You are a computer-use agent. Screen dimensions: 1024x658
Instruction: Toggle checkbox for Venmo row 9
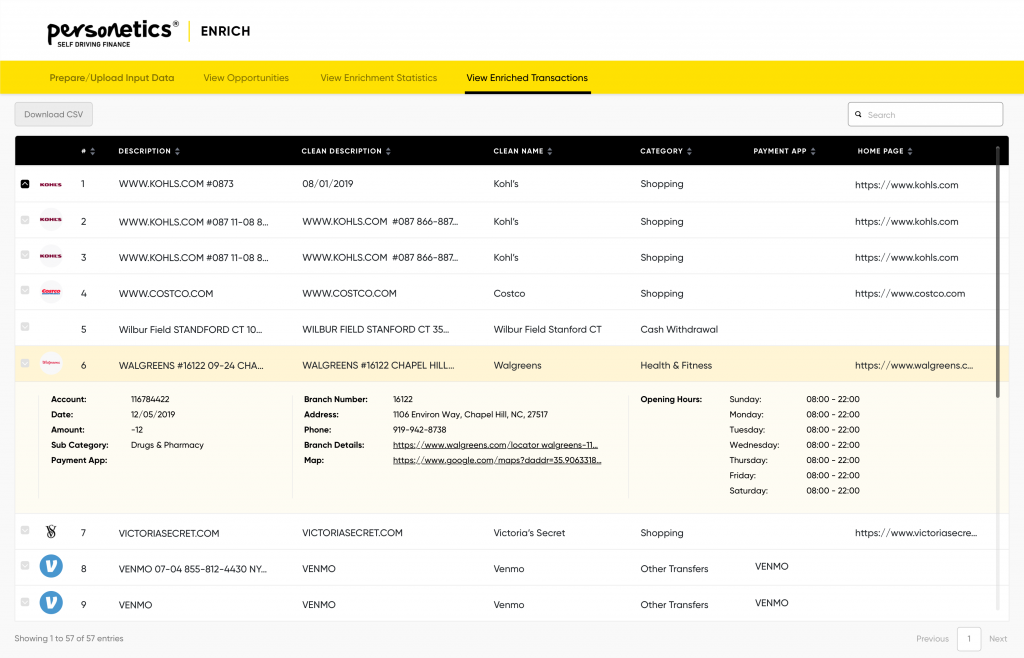25,602
